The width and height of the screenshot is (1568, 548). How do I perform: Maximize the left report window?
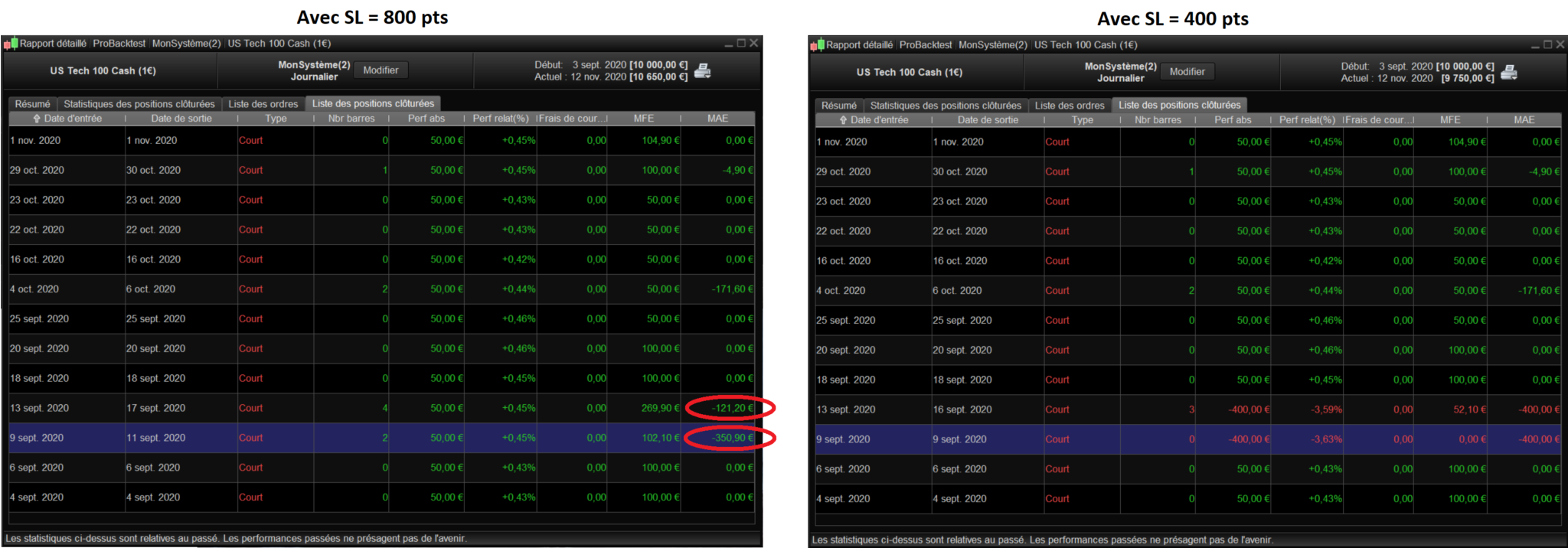click(741, 44)
